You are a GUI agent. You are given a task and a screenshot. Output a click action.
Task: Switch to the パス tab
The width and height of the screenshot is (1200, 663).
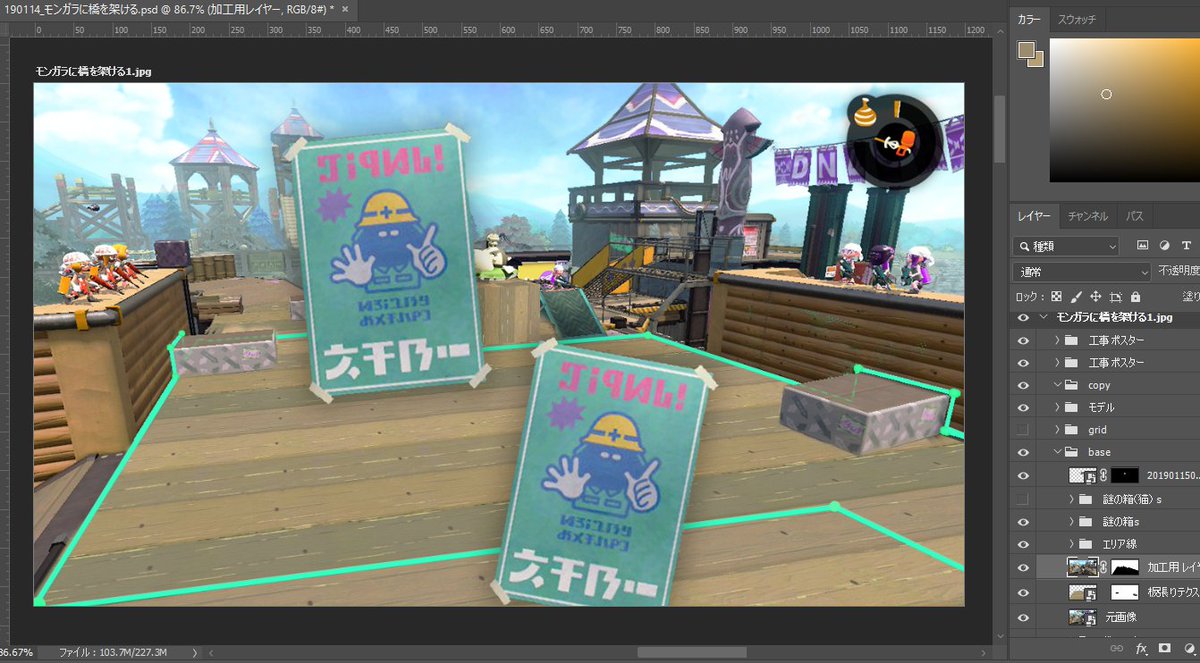click(1135, 215)
